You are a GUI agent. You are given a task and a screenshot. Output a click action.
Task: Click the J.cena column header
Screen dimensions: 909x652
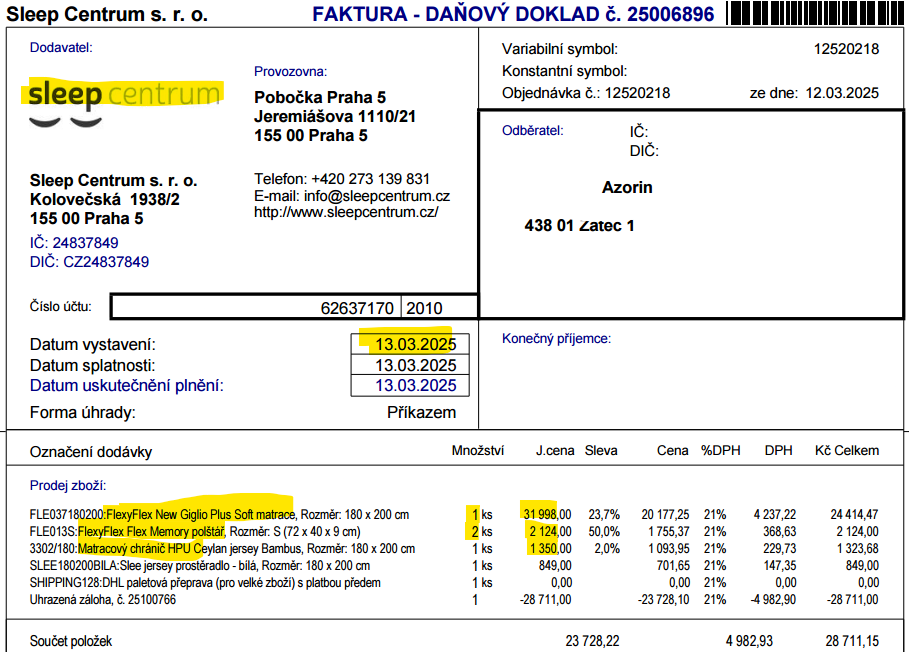point(555,451)
